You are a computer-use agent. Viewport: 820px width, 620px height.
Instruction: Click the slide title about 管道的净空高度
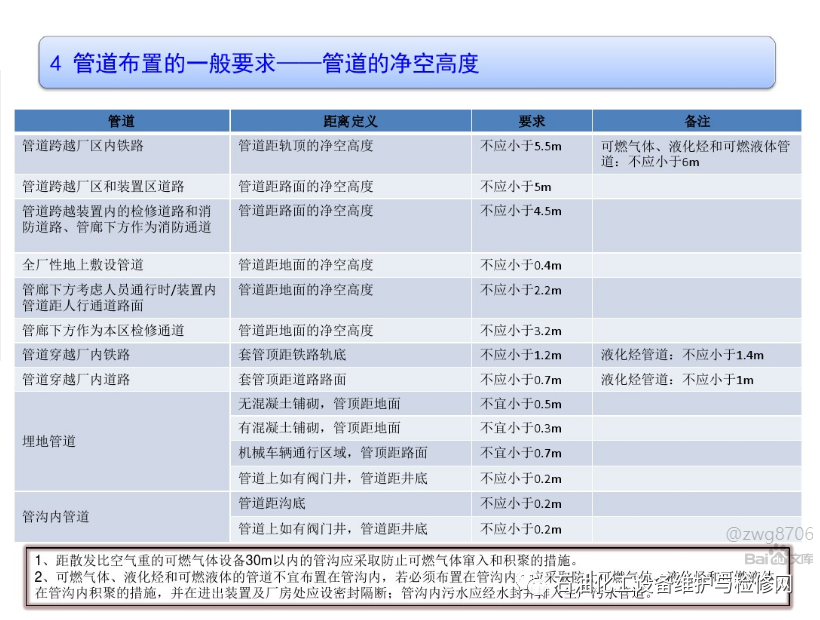coord(265,64)
